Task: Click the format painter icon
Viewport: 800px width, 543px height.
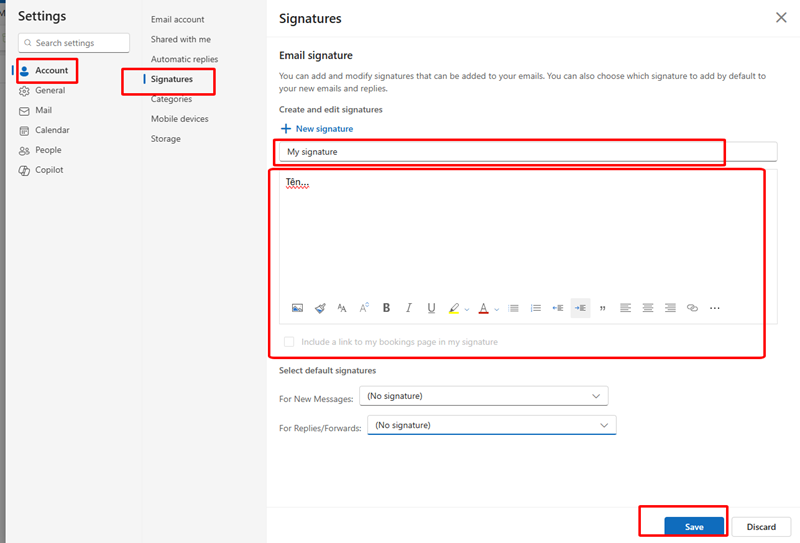Action: point(320,308)
